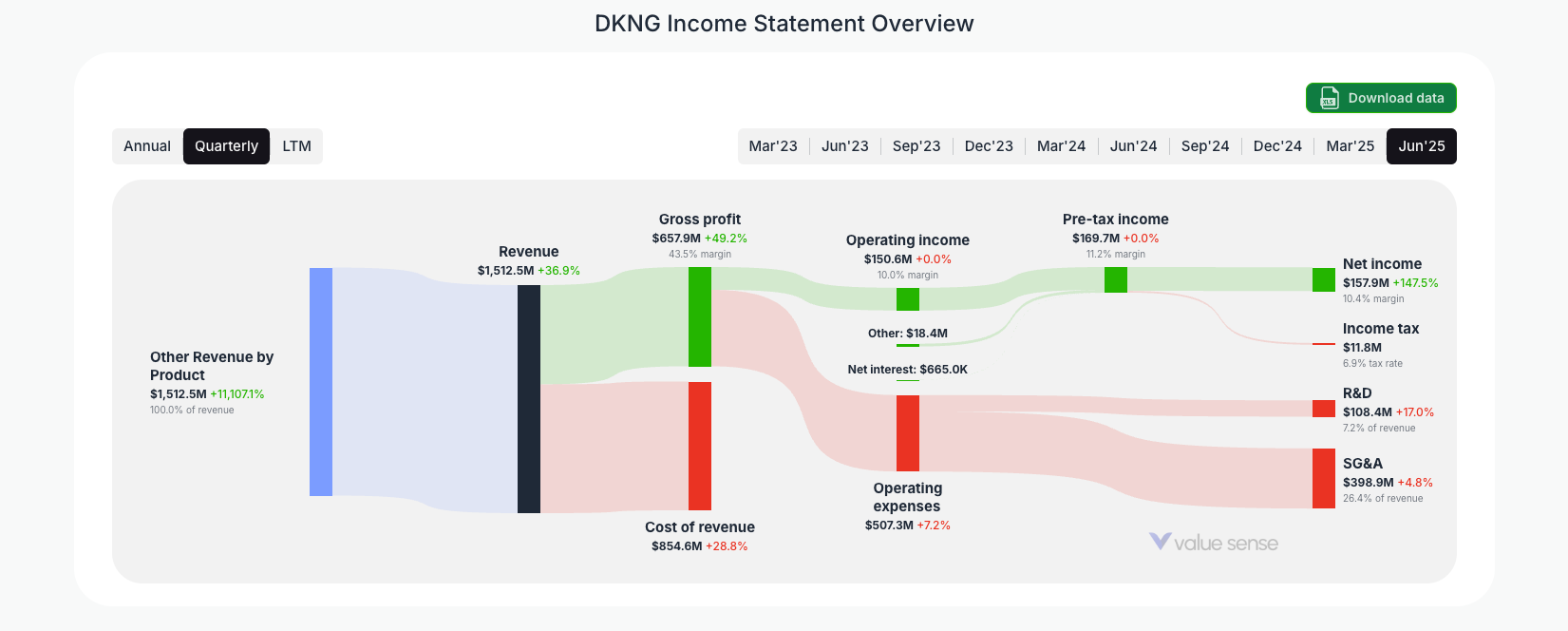The height and width of the screenshot is (631, 1568).
Task: Click the 10.0% margin text
Action: 908,275
